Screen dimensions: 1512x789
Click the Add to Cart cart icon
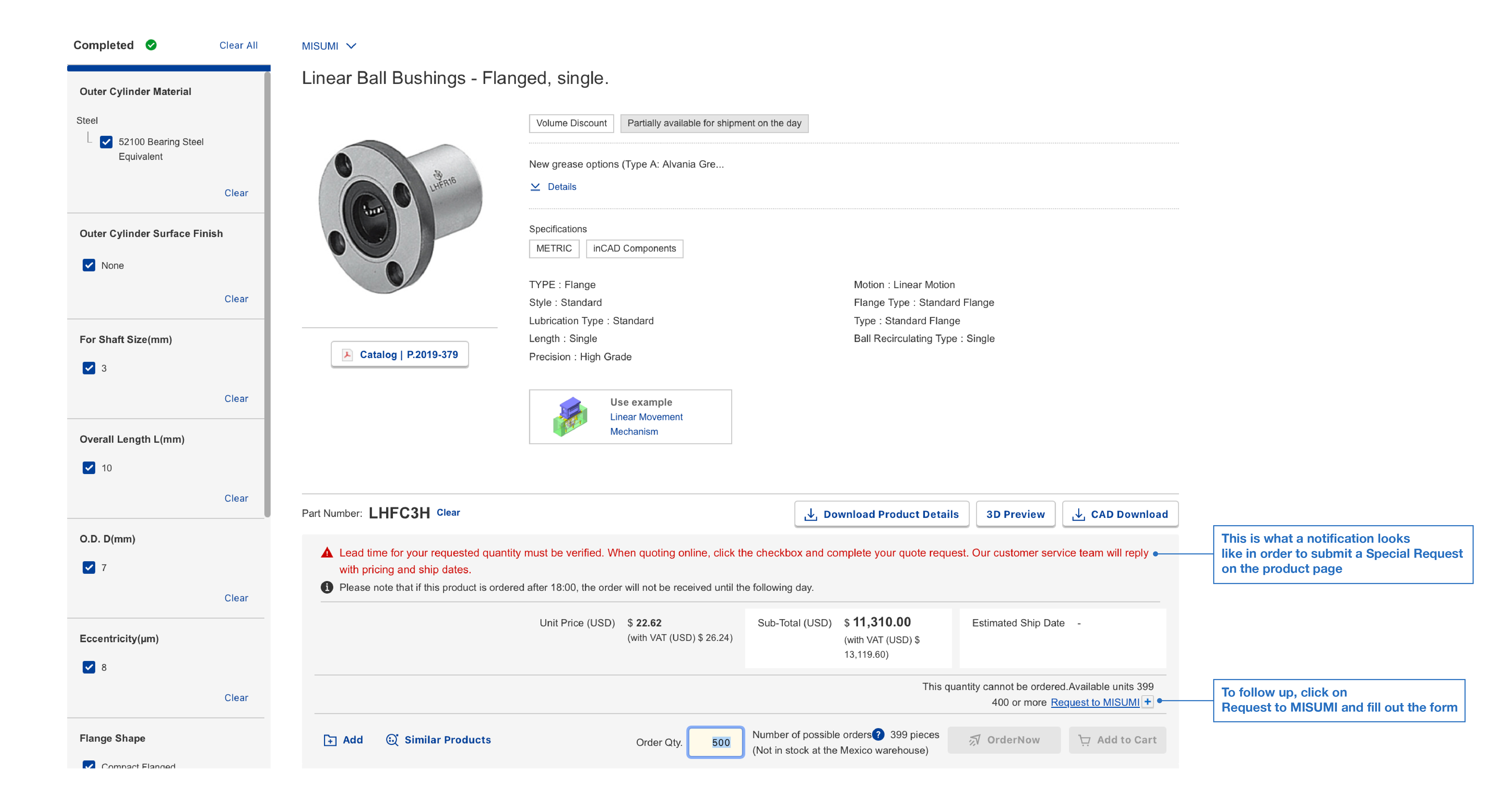(1084, 740)
